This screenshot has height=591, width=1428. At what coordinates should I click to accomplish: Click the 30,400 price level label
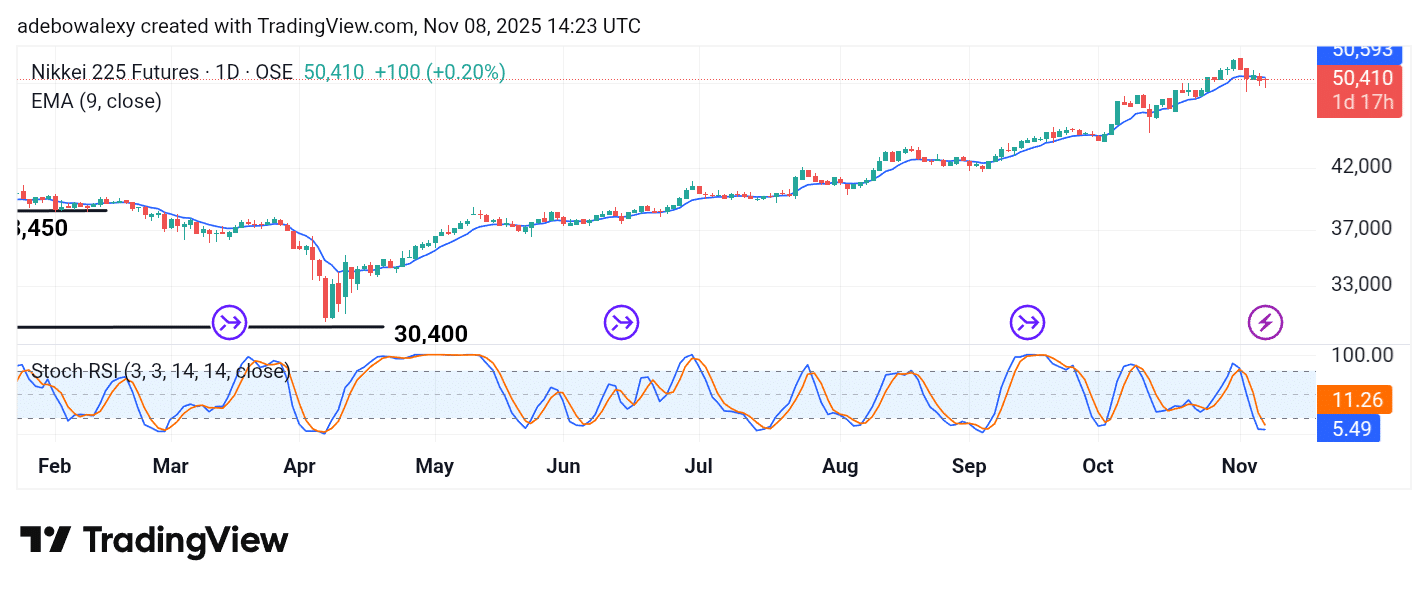(x=432, y=334)
